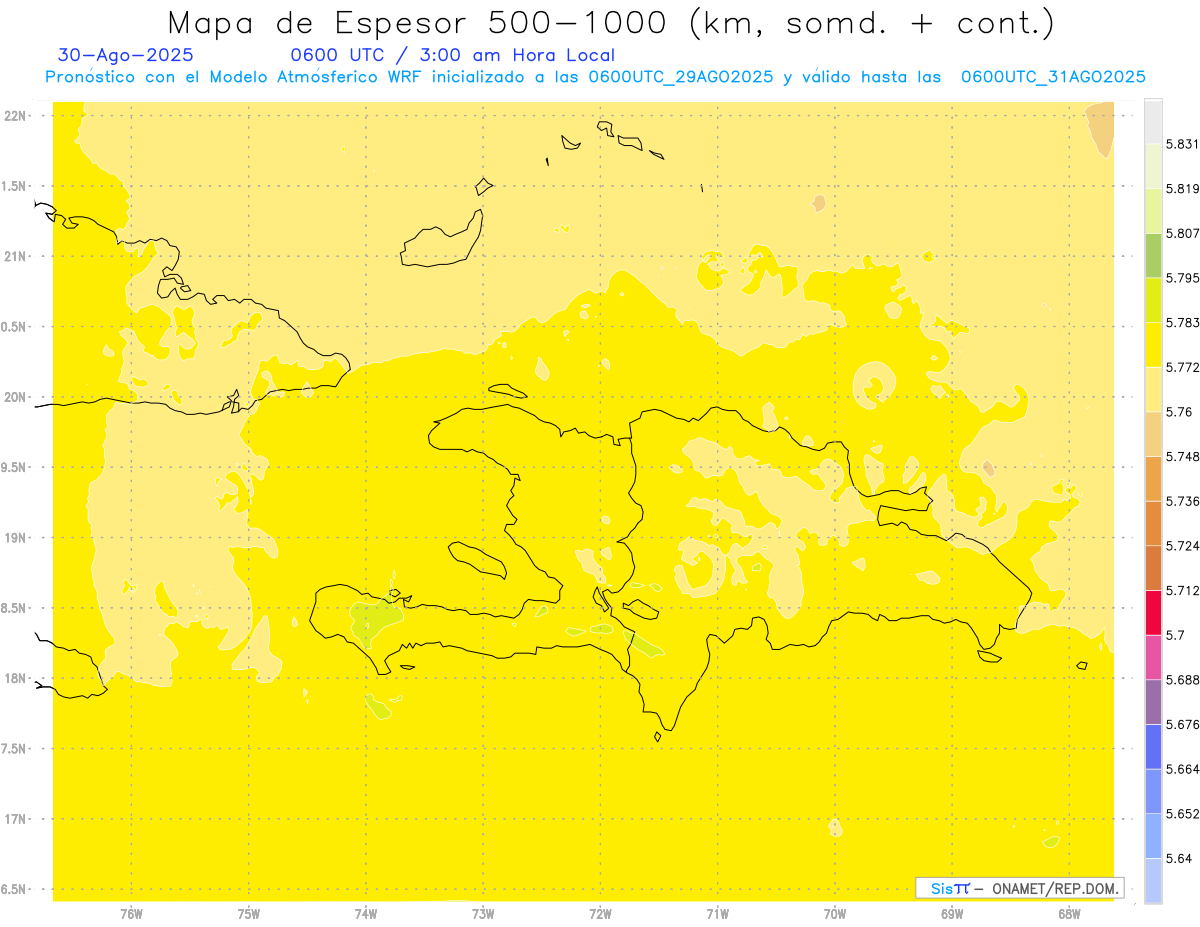Viewport: 1200px width, 927px height.
Task: Click the colorbar value 5.652
Action: 1183,813
